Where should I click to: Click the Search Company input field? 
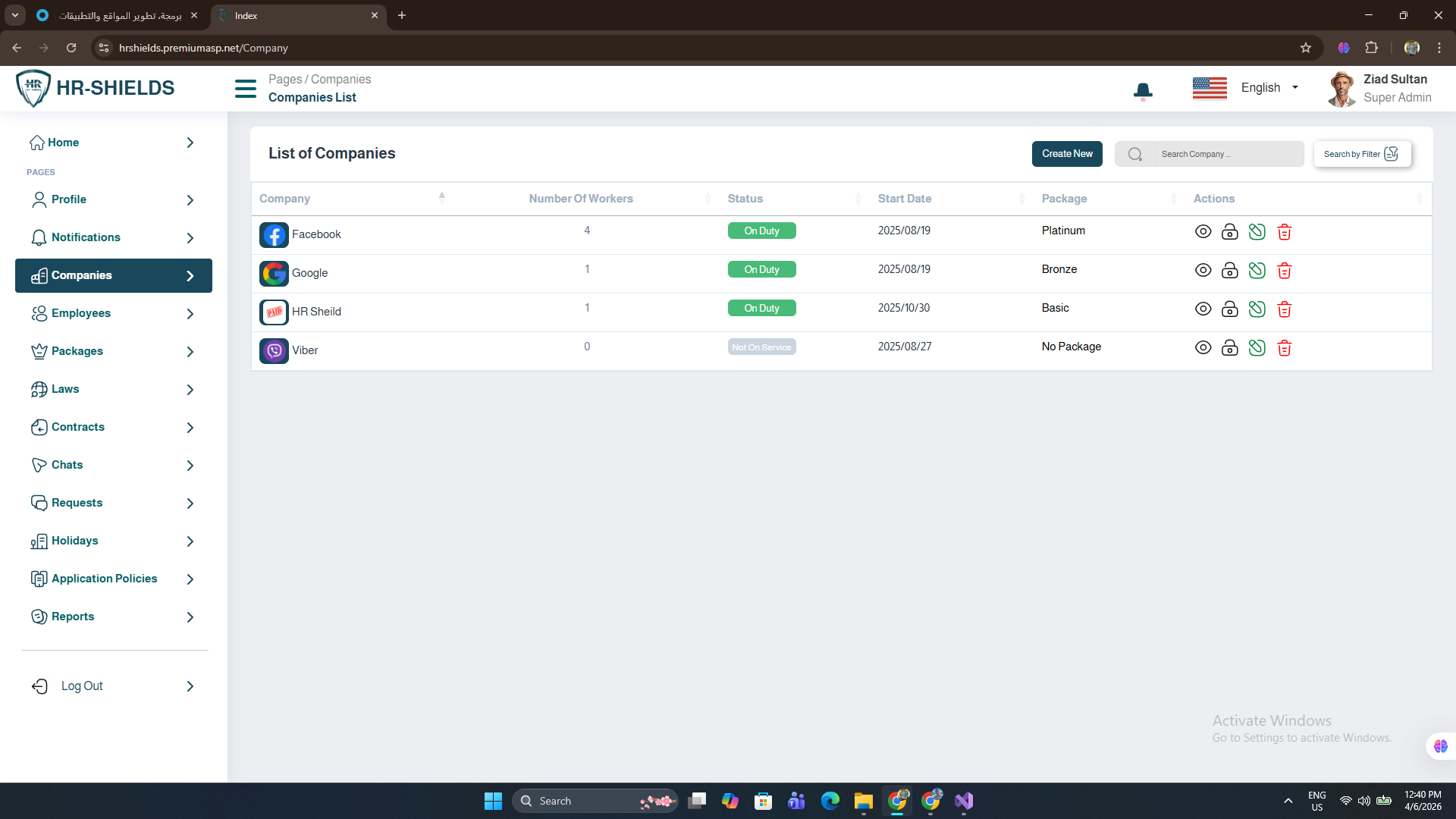point(1227,154)
